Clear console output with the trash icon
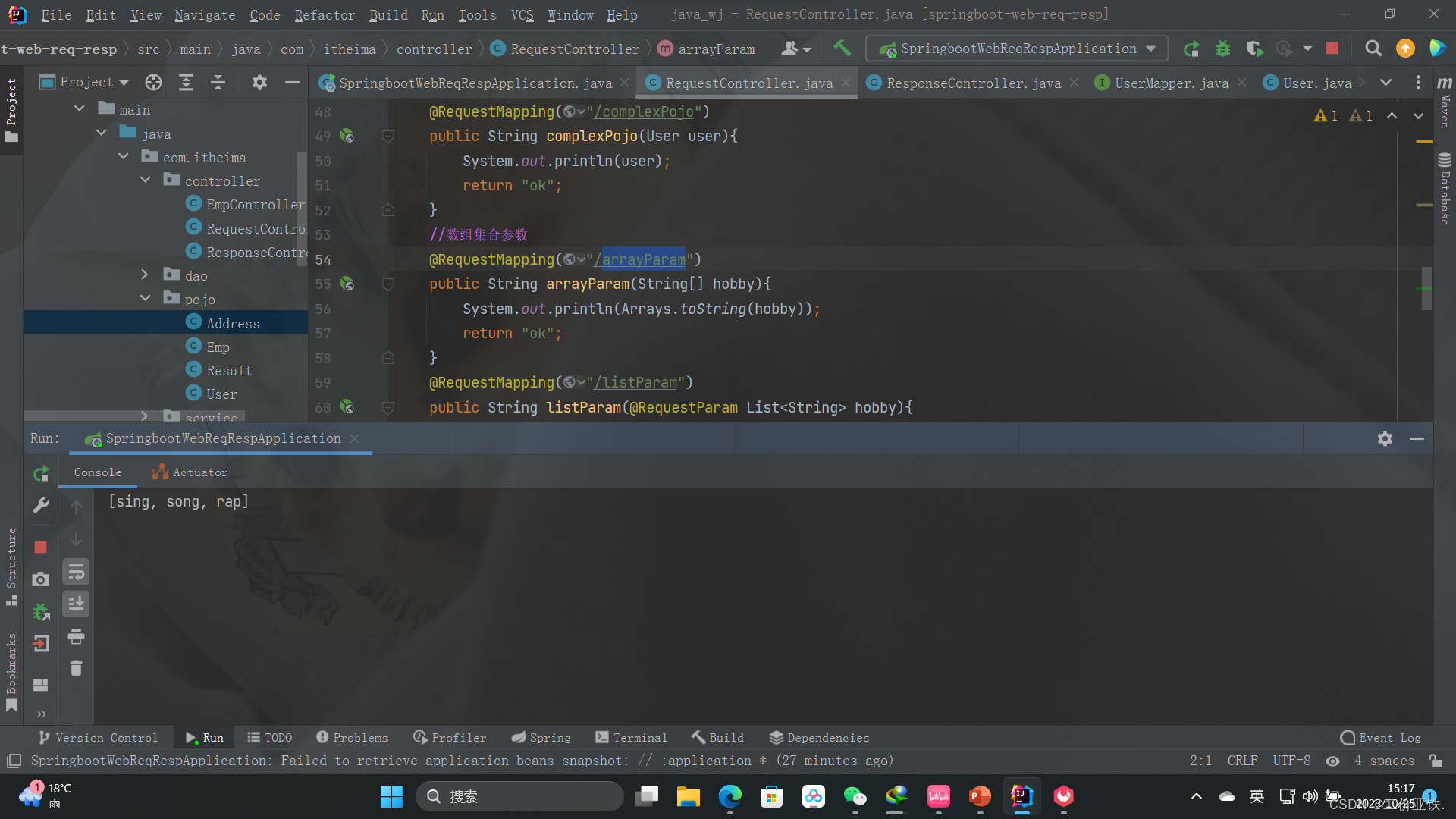The image size is (1456, 819). (x=76, y=668)
